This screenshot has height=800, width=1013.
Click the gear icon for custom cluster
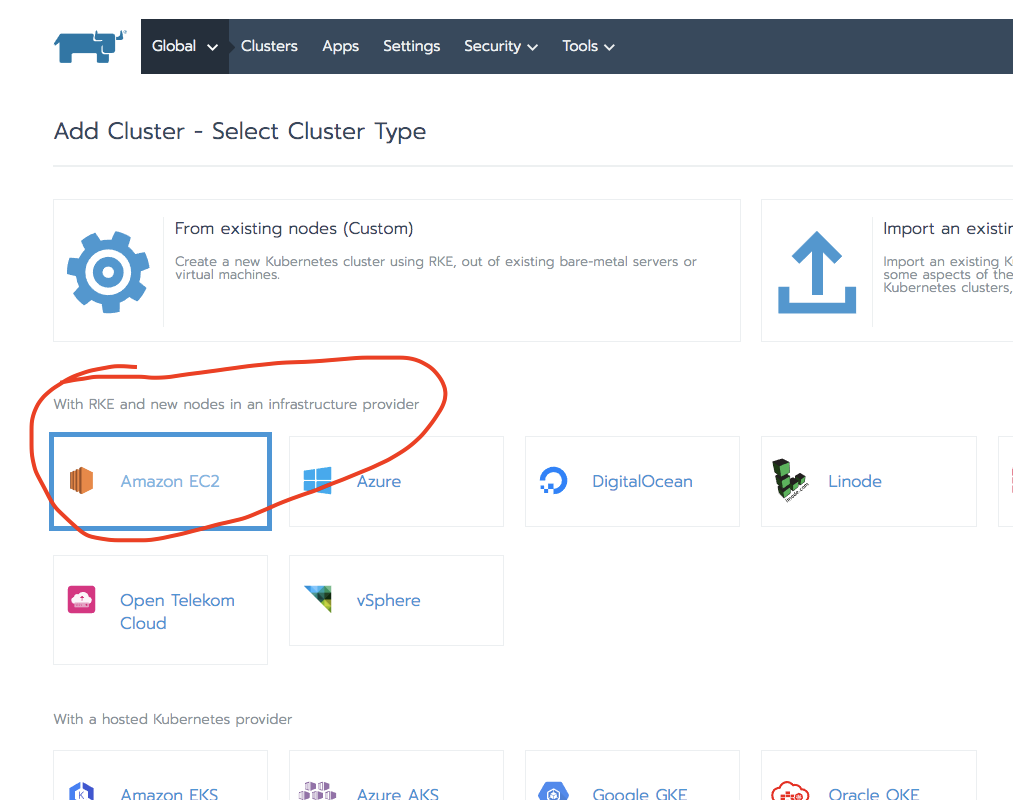coord(108,271)
